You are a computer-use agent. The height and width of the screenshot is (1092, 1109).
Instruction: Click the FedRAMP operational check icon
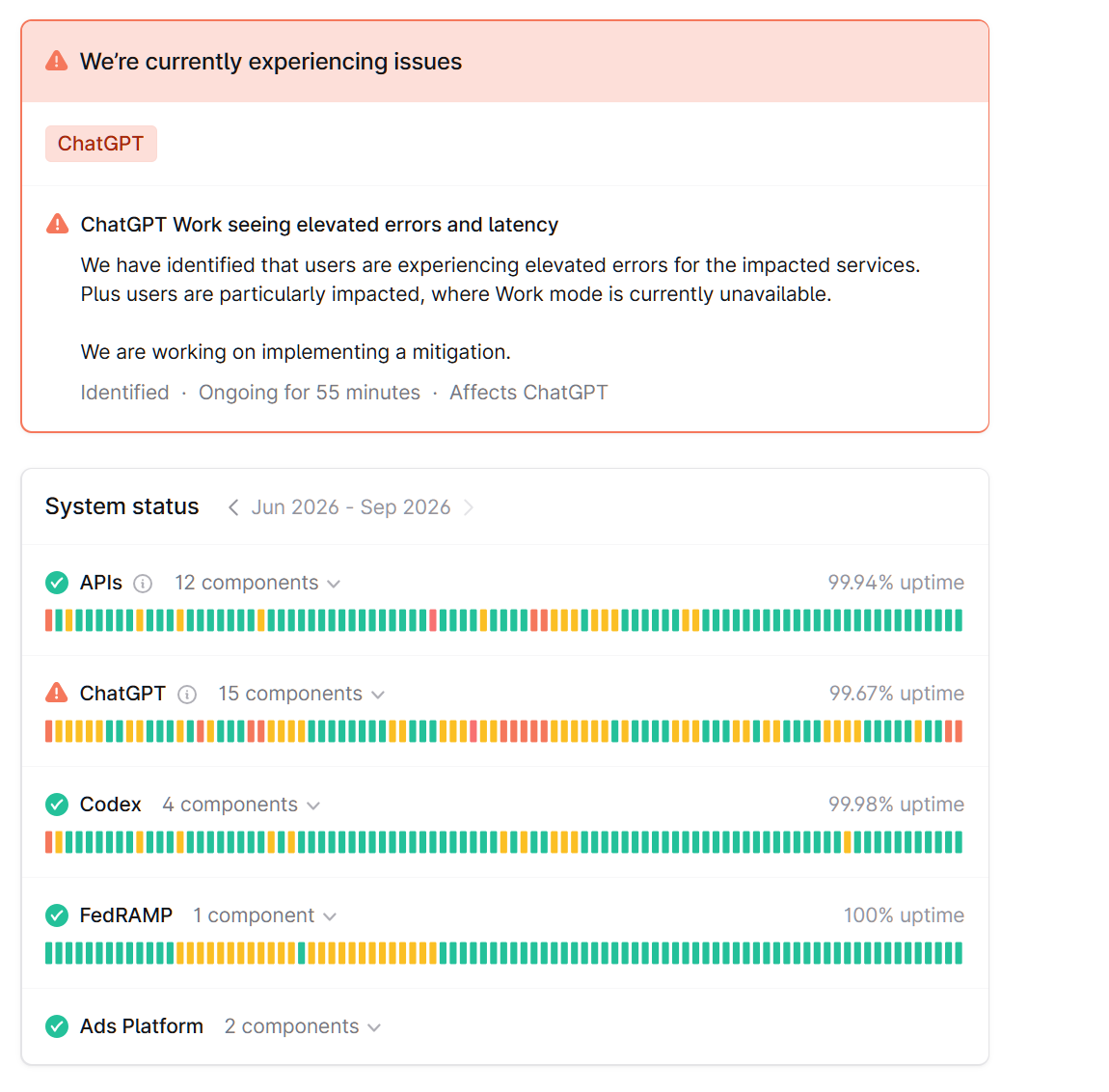coord(57,915)
